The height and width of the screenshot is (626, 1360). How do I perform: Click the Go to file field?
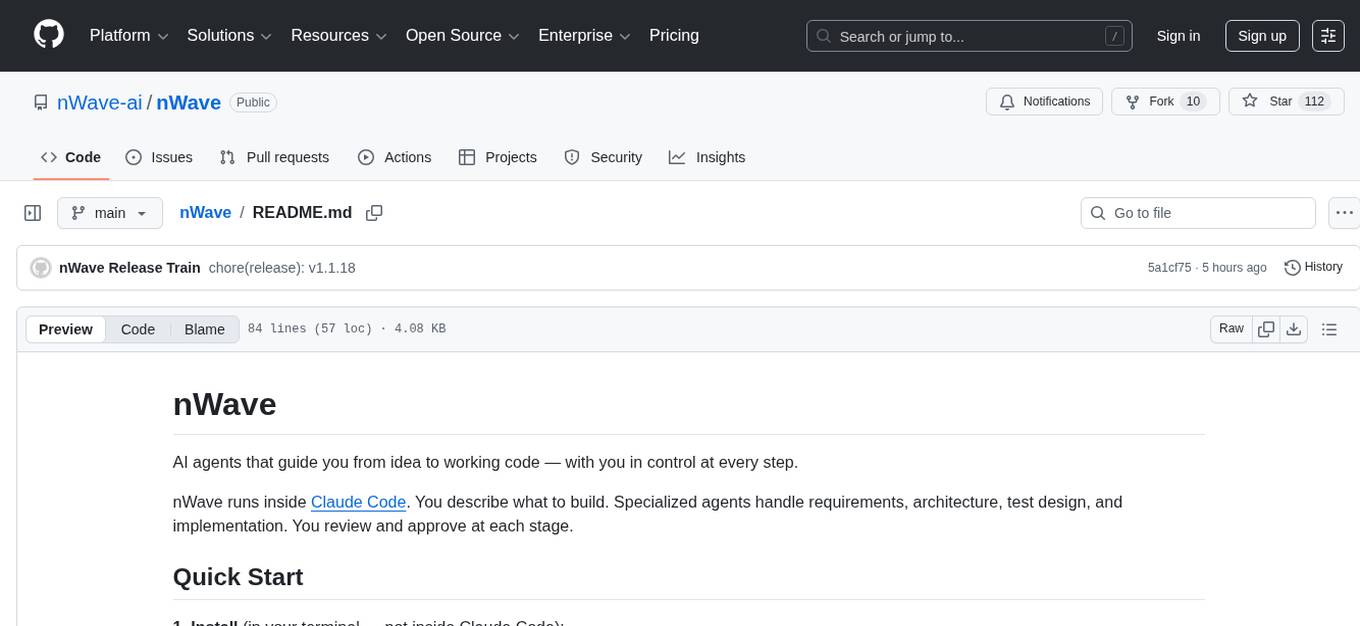[x=1198, y=213]
